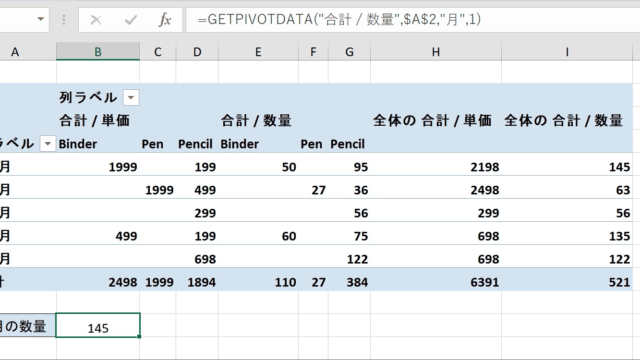Screen dimensions: 640x360
Task: Click the formula bar enter checkmark icon
Action: (131, 20)
